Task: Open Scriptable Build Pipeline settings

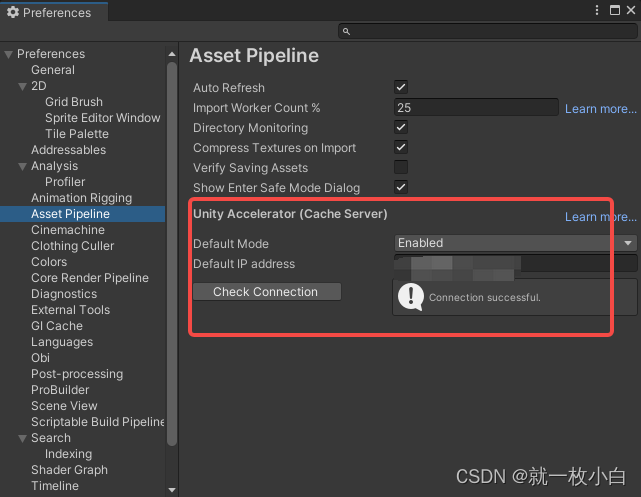Action: pos(98,422)
